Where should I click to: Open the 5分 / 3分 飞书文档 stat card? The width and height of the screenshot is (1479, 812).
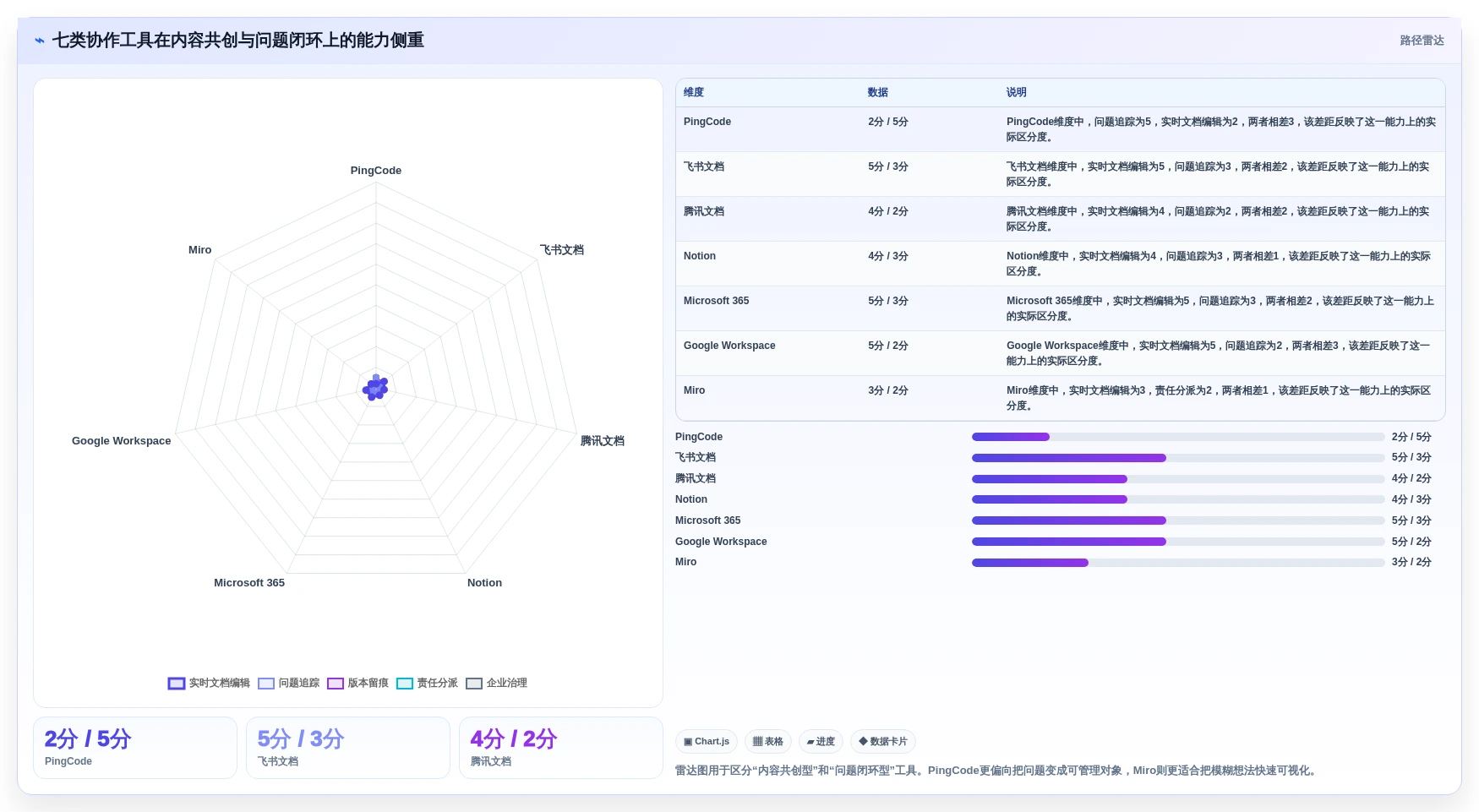pyautogui.click(x=348, y=748)
